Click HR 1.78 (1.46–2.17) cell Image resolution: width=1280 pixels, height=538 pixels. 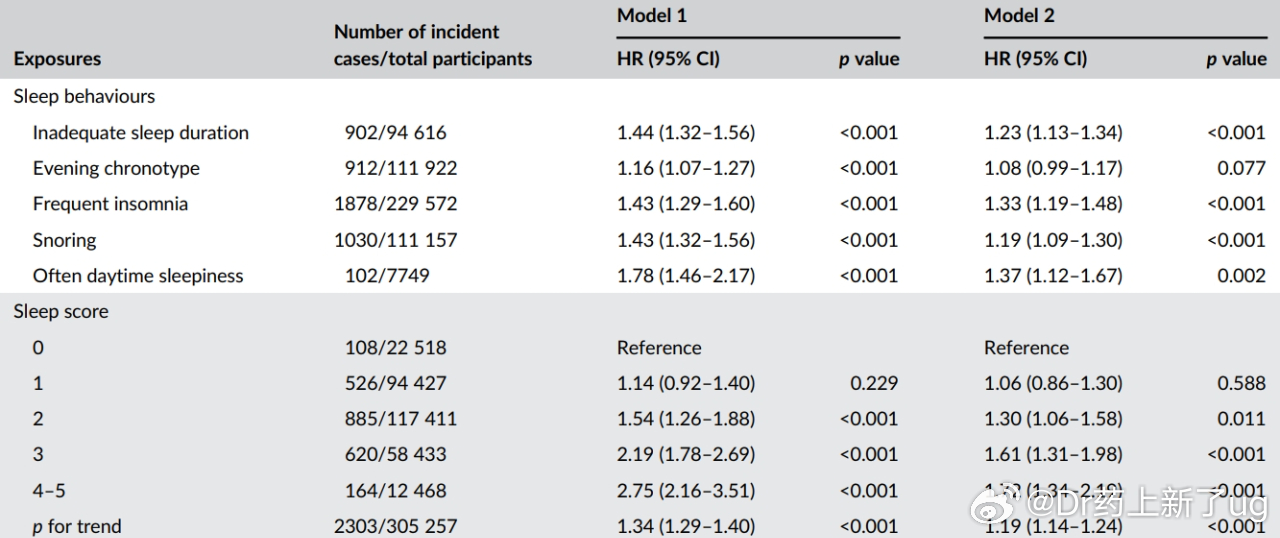686,276
